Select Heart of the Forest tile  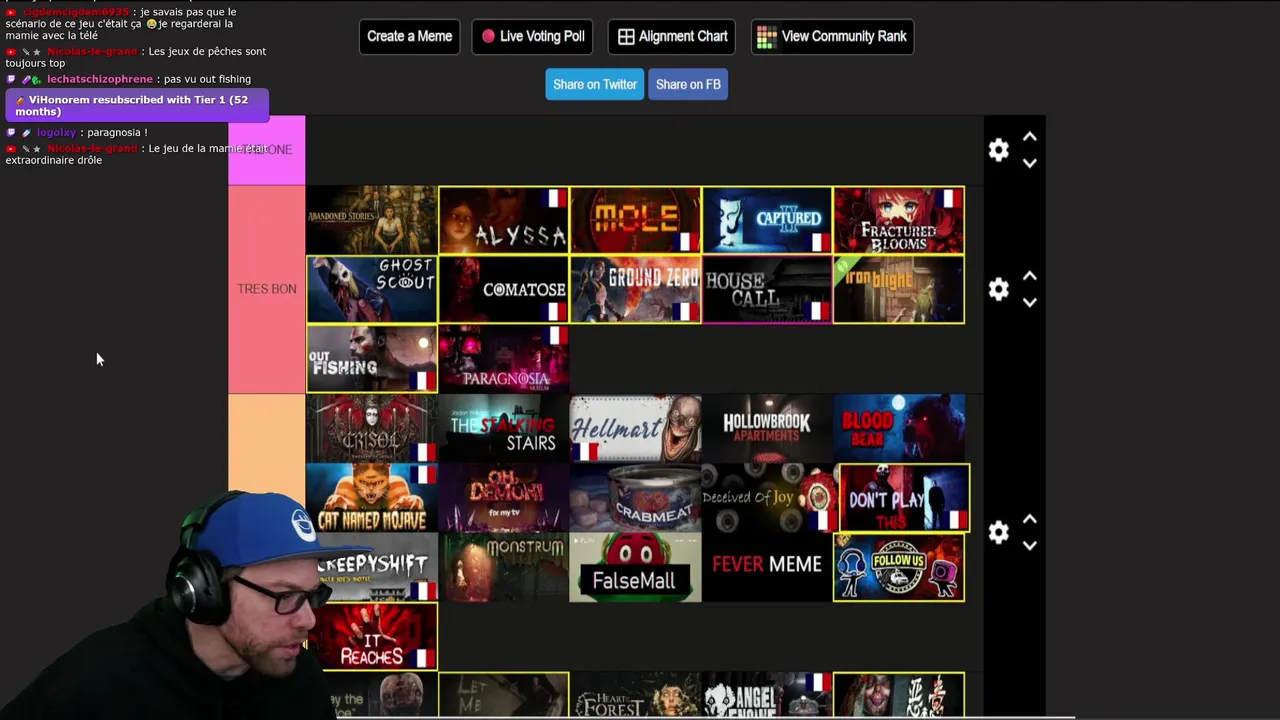tap(636, 695)
